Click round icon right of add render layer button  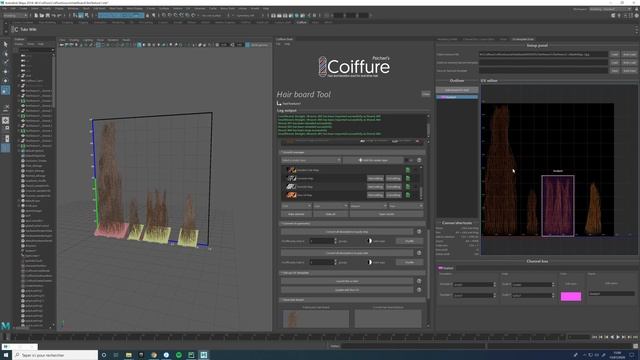pyautogui.click(x=419, y=160)
